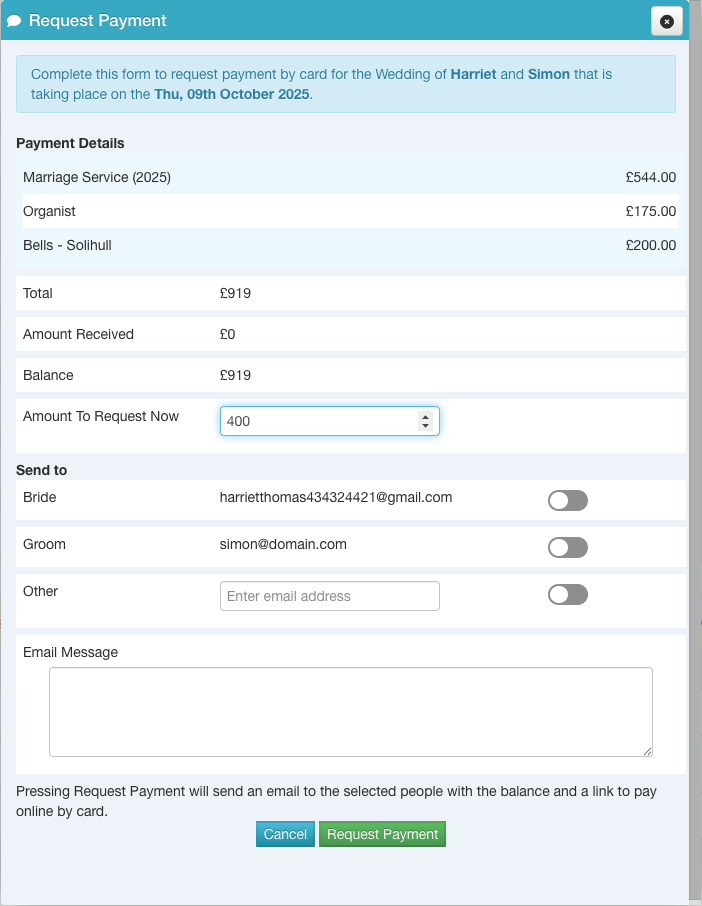
Task: Click the Other email address input
Action: coord(329,596)
